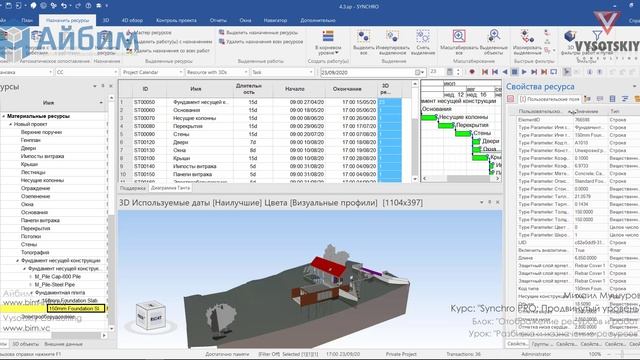Open the Навигатор ribbon tab
This screenshot has width=640, height=360.
click(x=275, y=20)
